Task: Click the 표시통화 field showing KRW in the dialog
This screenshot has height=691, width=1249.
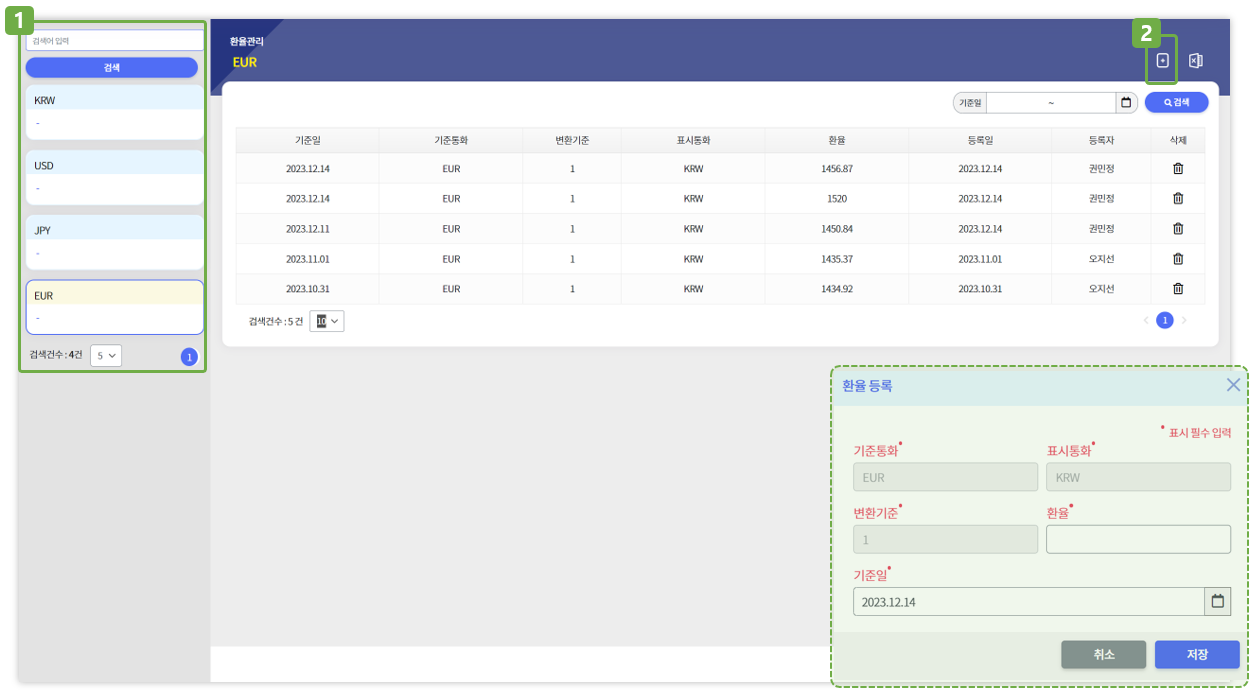Action: point(1138,477)
